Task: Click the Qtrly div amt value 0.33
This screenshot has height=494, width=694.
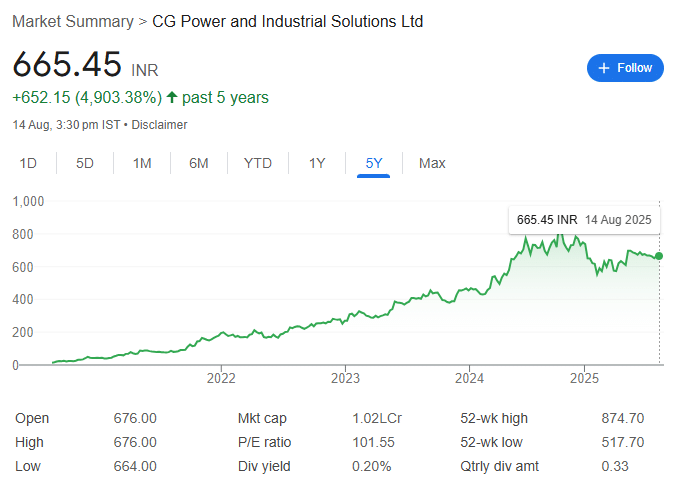Action: 615,466
